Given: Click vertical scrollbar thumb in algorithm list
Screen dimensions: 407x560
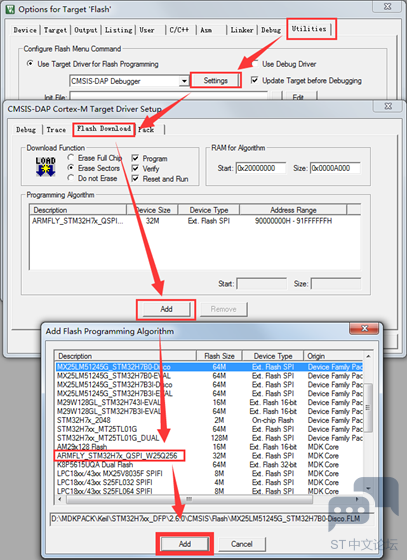Looking at the screenshot, I should (x=368, y=407).
